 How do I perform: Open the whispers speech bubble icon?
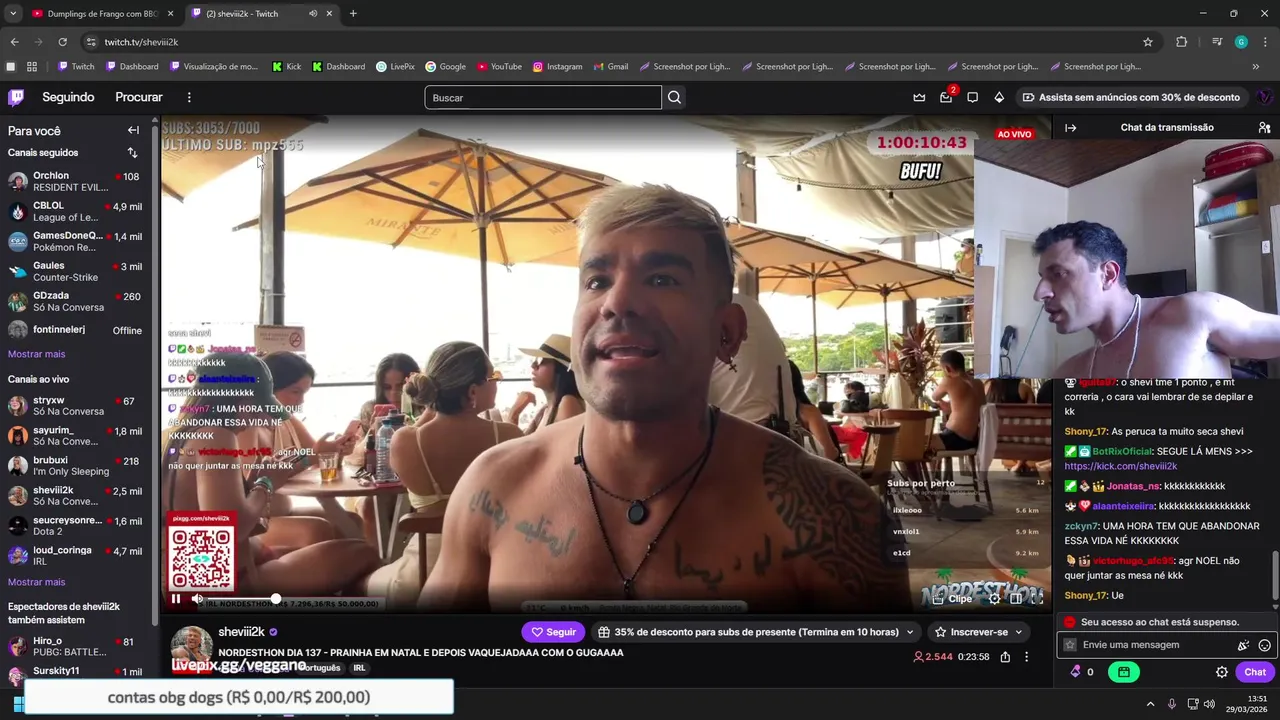pos(972,97)
